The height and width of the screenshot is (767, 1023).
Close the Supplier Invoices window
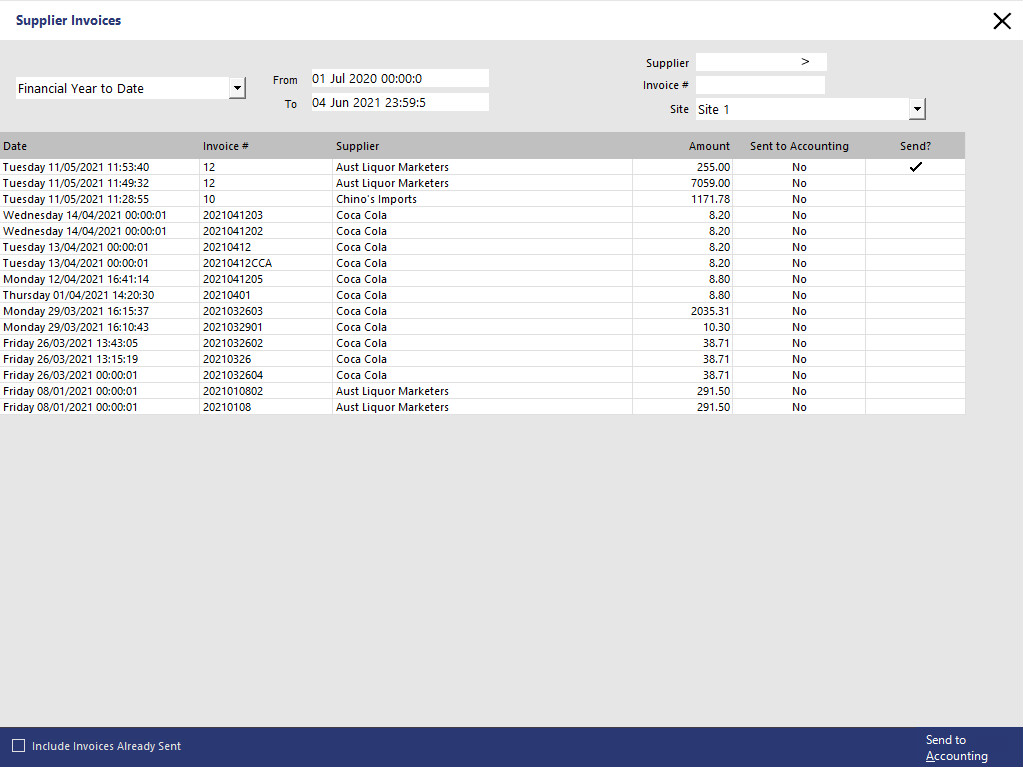[x=1001, y=20]
